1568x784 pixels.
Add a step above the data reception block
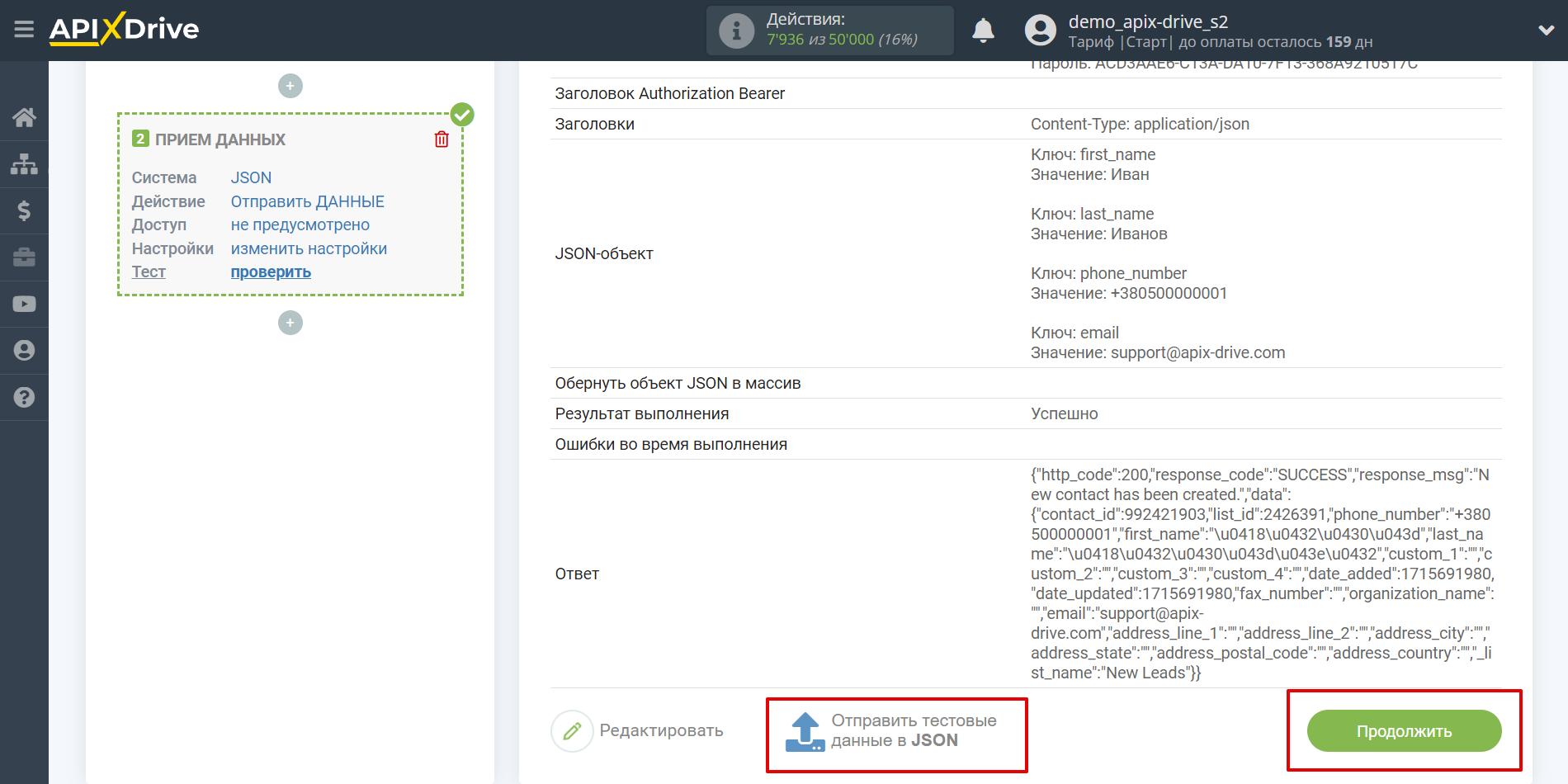coord(290,86)
